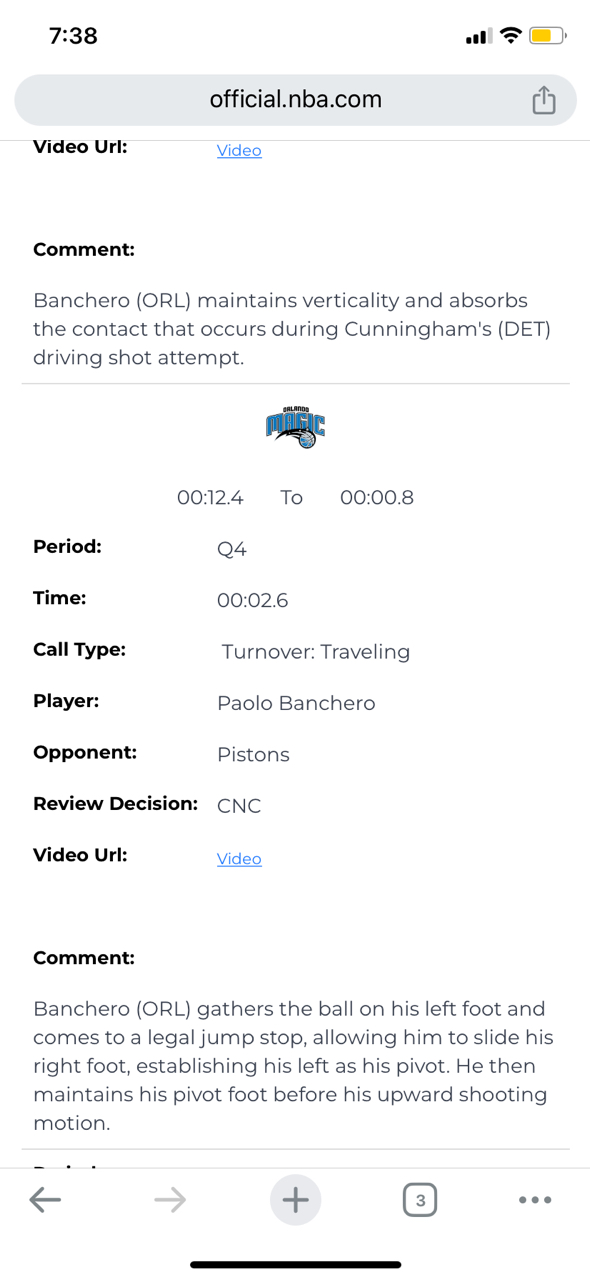Select the Paolo Banchero player name

click(x=296, y=703)
